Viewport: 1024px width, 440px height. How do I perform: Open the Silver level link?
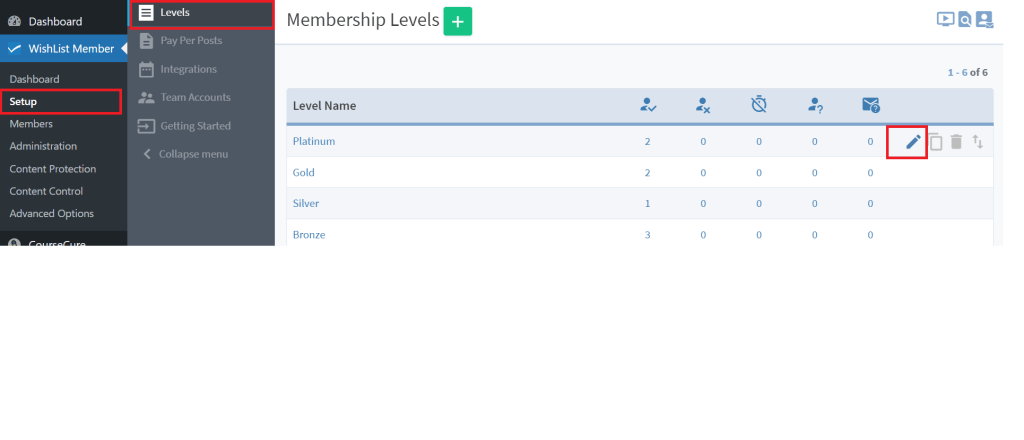point(306,204)
